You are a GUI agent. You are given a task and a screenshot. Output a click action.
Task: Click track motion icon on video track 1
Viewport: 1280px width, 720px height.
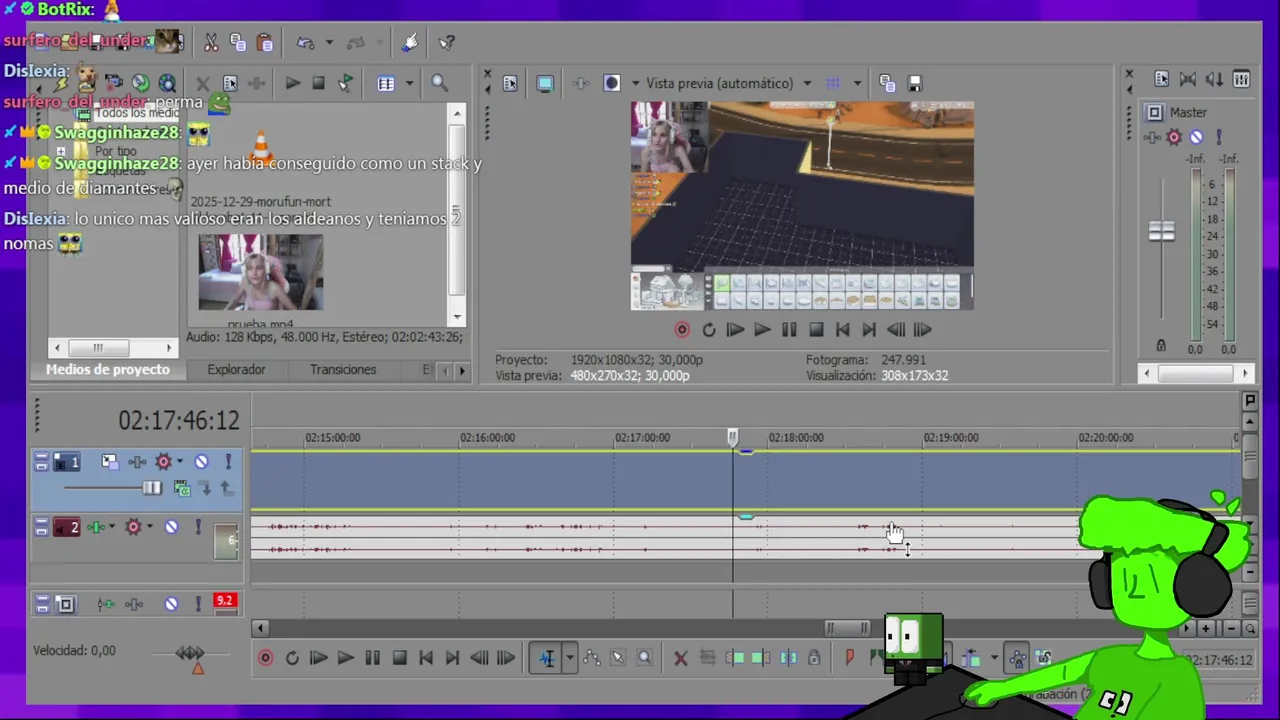click(x=109, y=462)
